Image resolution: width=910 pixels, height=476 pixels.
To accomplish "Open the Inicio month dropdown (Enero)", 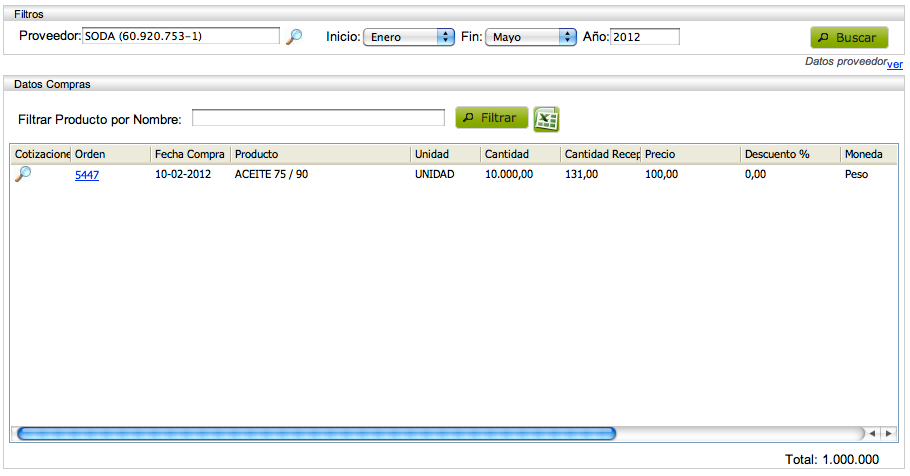I will click(x=409, y=37).
